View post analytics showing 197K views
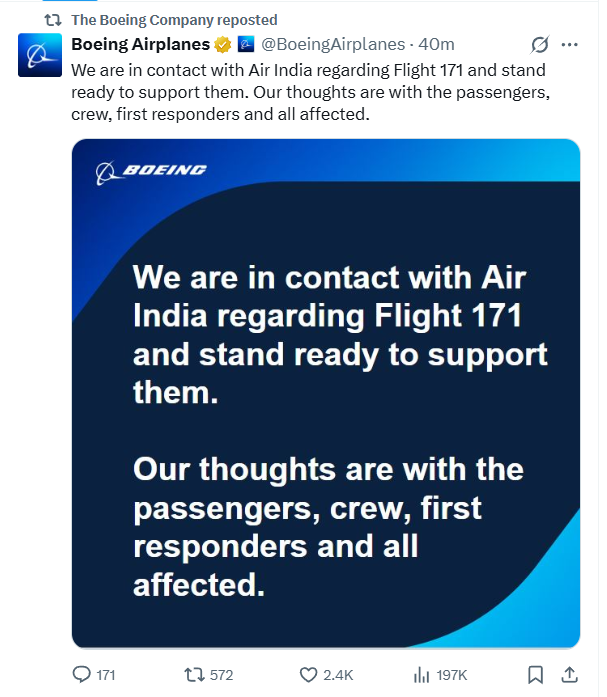The width and height of the screenshot is (607, 697). pyautogui.click(x=423, y=674)
